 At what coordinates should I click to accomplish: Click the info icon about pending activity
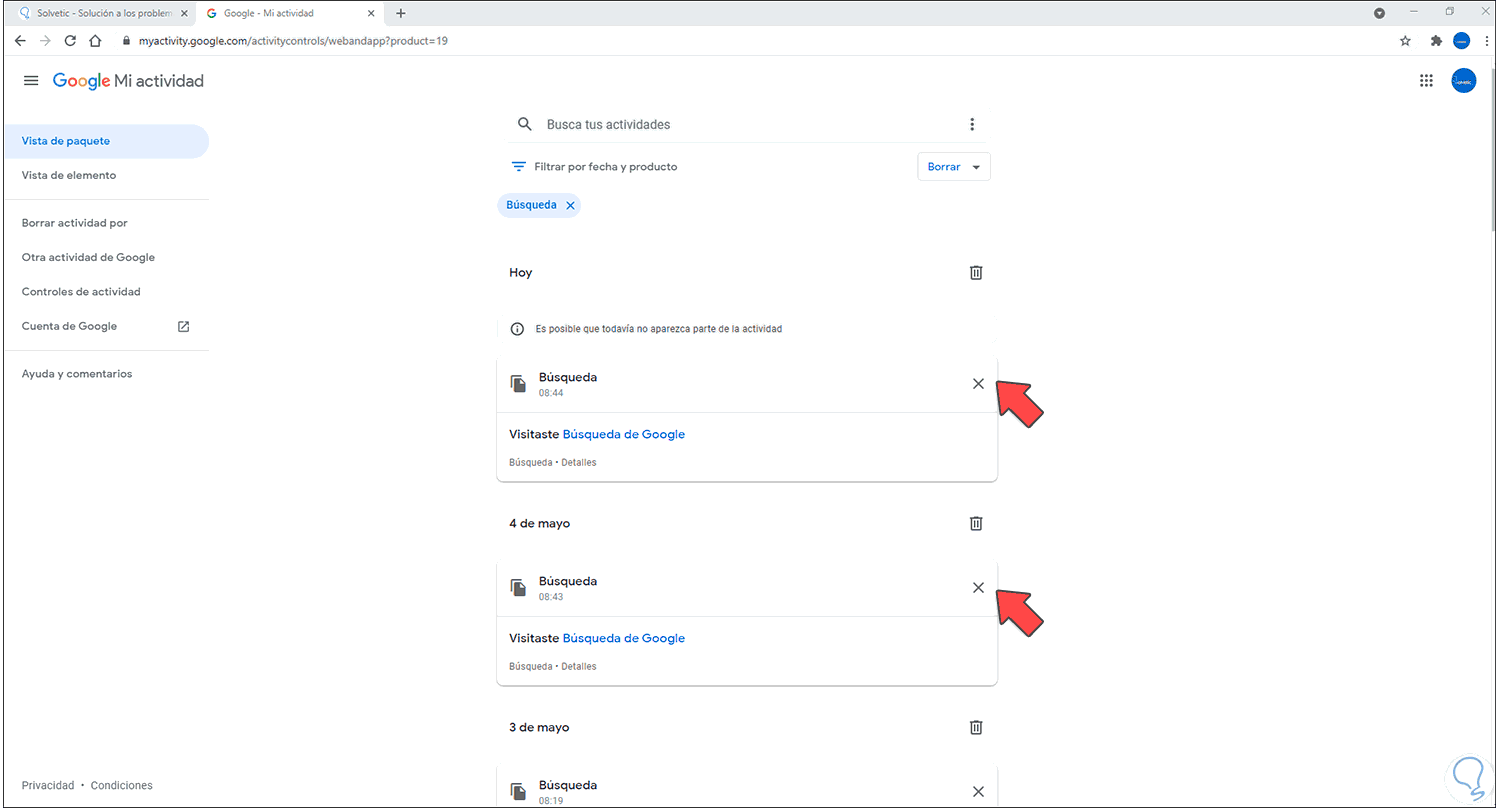coord(516,328)
